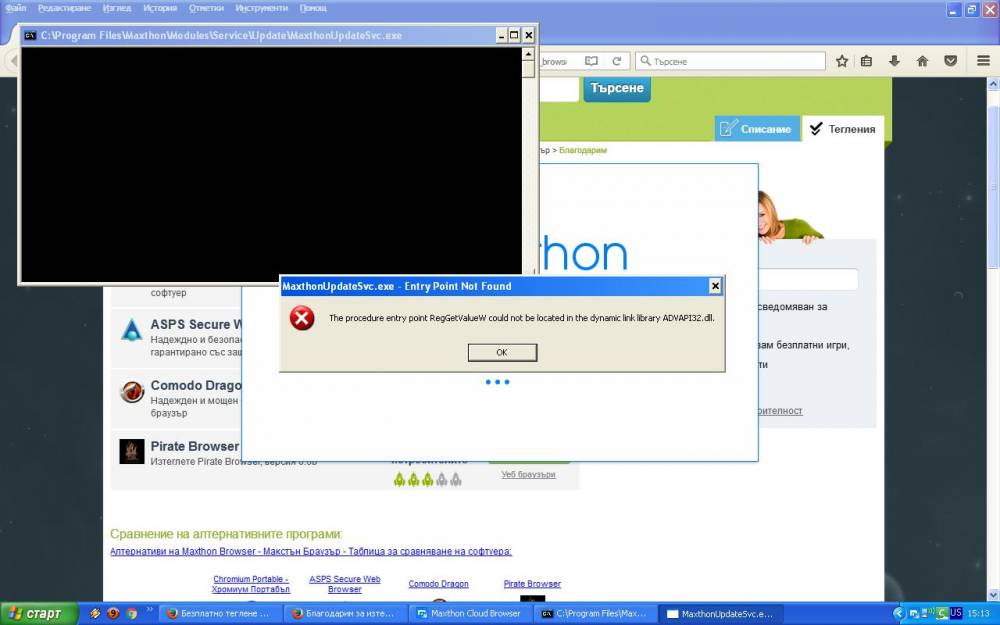
Task: Open the 'История' menu
Action: tap(160, 8)
